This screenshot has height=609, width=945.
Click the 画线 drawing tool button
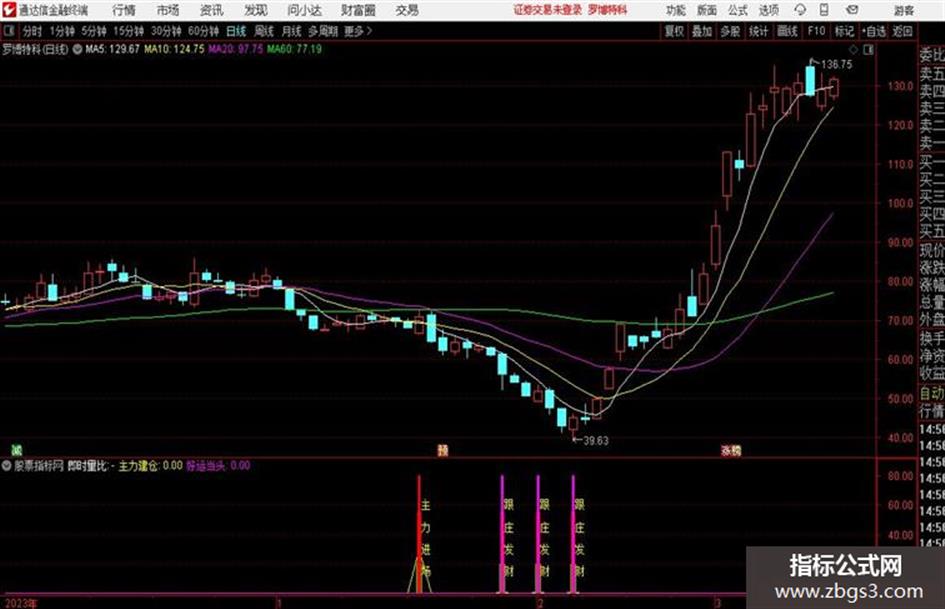coord(787,31)
